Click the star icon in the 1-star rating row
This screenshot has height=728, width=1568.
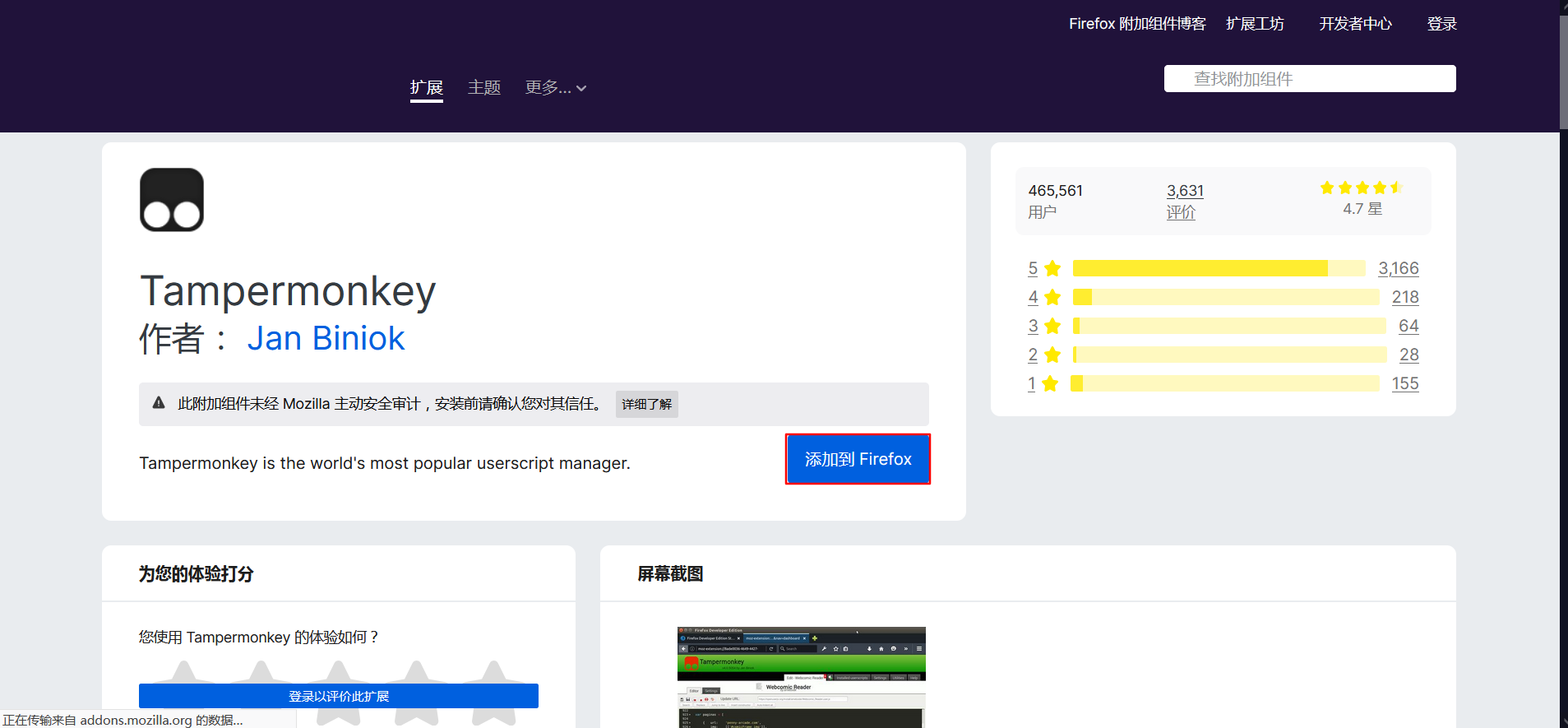1050,383
